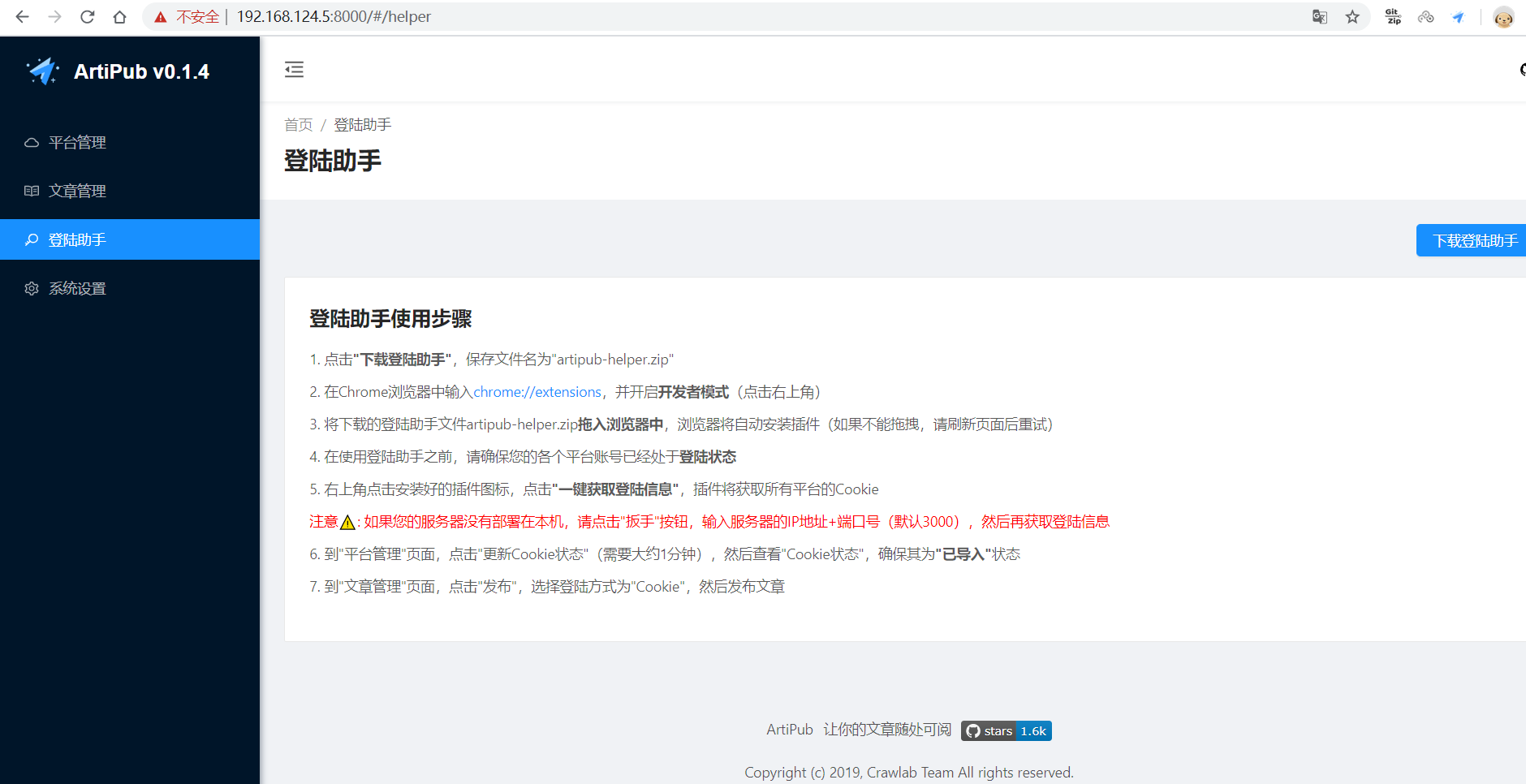Click step 6 about 更新Cookie状态
The image size is (1526, 784).
pos(665,554)
